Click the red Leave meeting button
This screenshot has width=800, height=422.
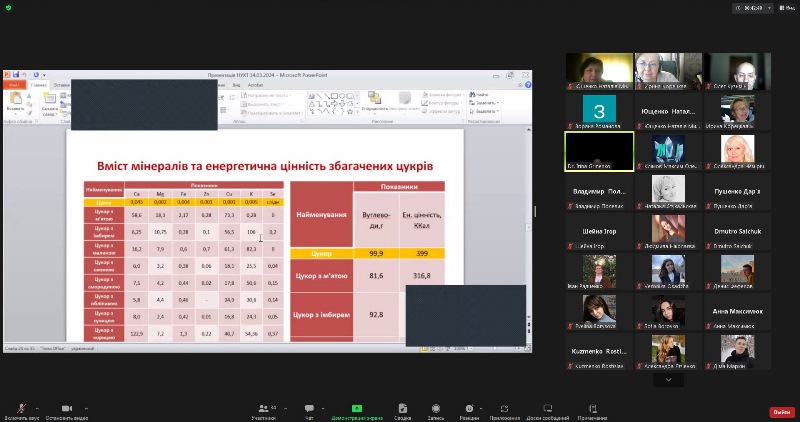782,412
